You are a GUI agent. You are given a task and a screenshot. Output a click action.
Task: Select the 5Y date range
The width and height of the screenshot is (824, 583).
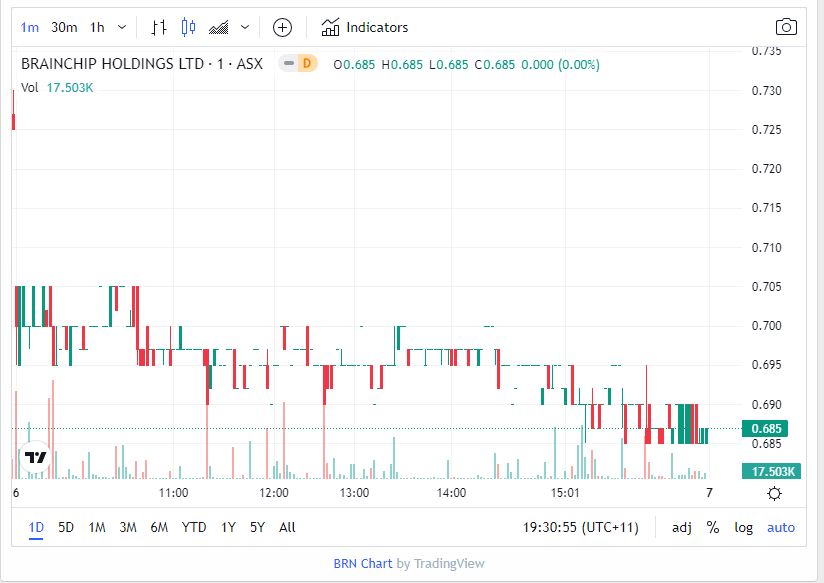[258, 527]
